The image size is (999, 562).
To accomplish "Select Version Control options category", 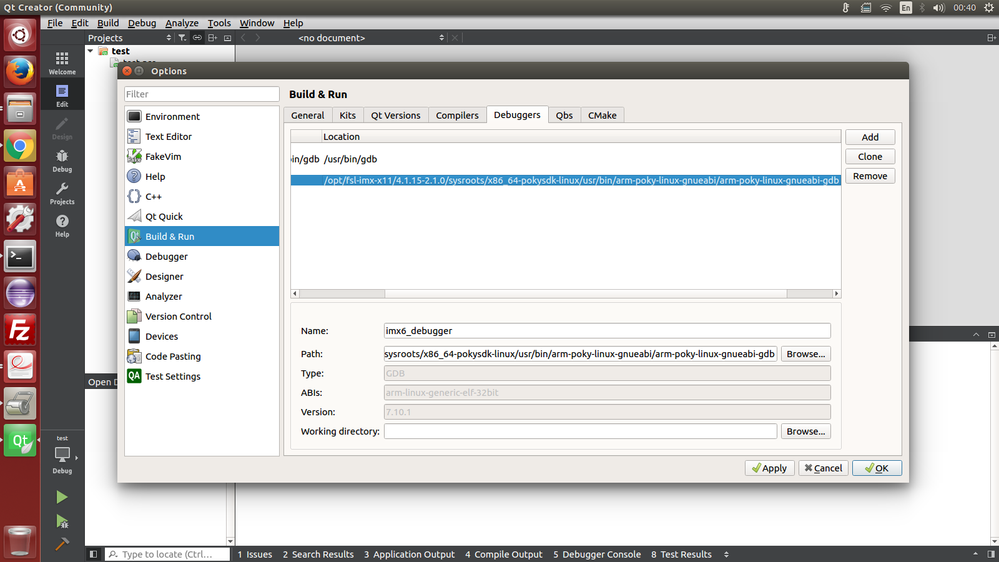I will coord(202,316).
